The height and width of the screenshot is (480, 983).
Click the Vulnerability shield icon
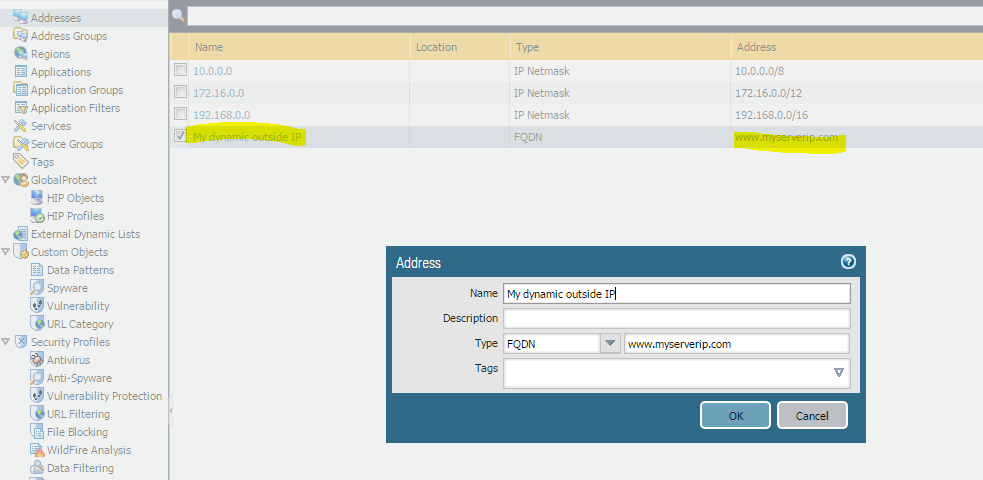pos(37,306)
